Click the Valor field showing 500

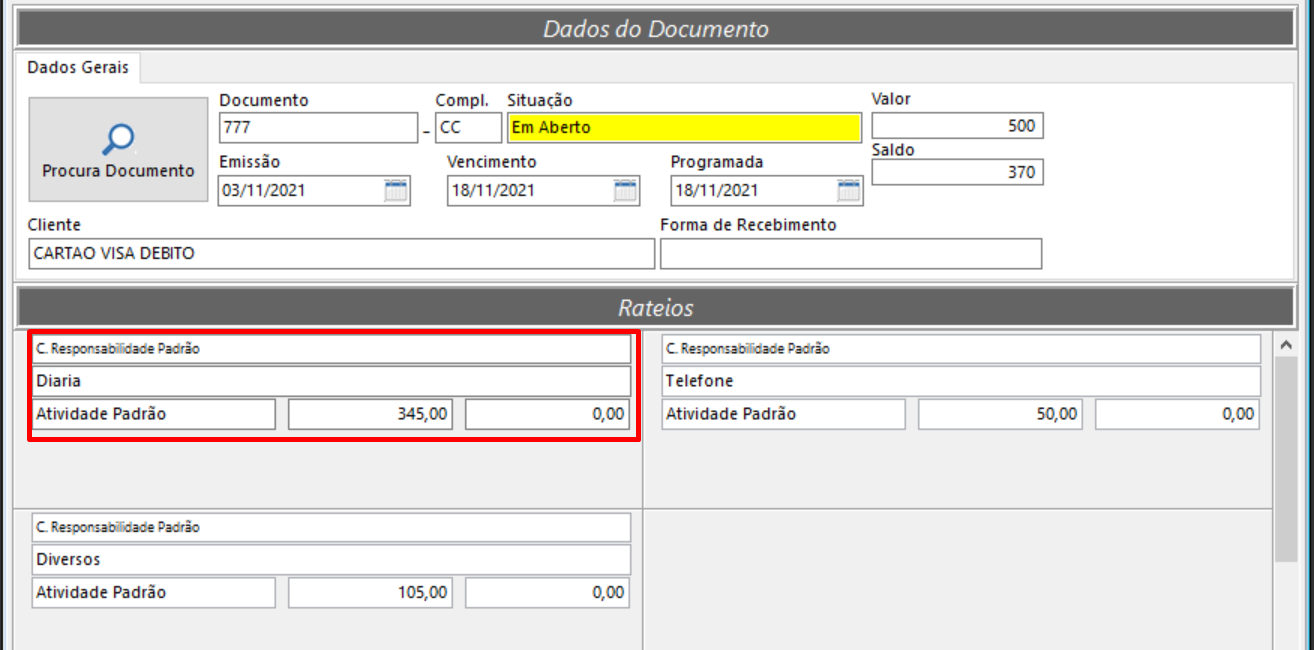pyautogui.click(x=957, y=125)
